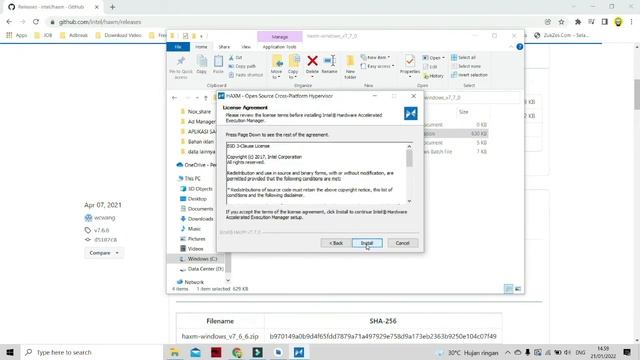Image resolution: width=640 pixels, height=360 pixels.
Task: Switch to the Share ribbon tab
Action: [x=224, y=47]
